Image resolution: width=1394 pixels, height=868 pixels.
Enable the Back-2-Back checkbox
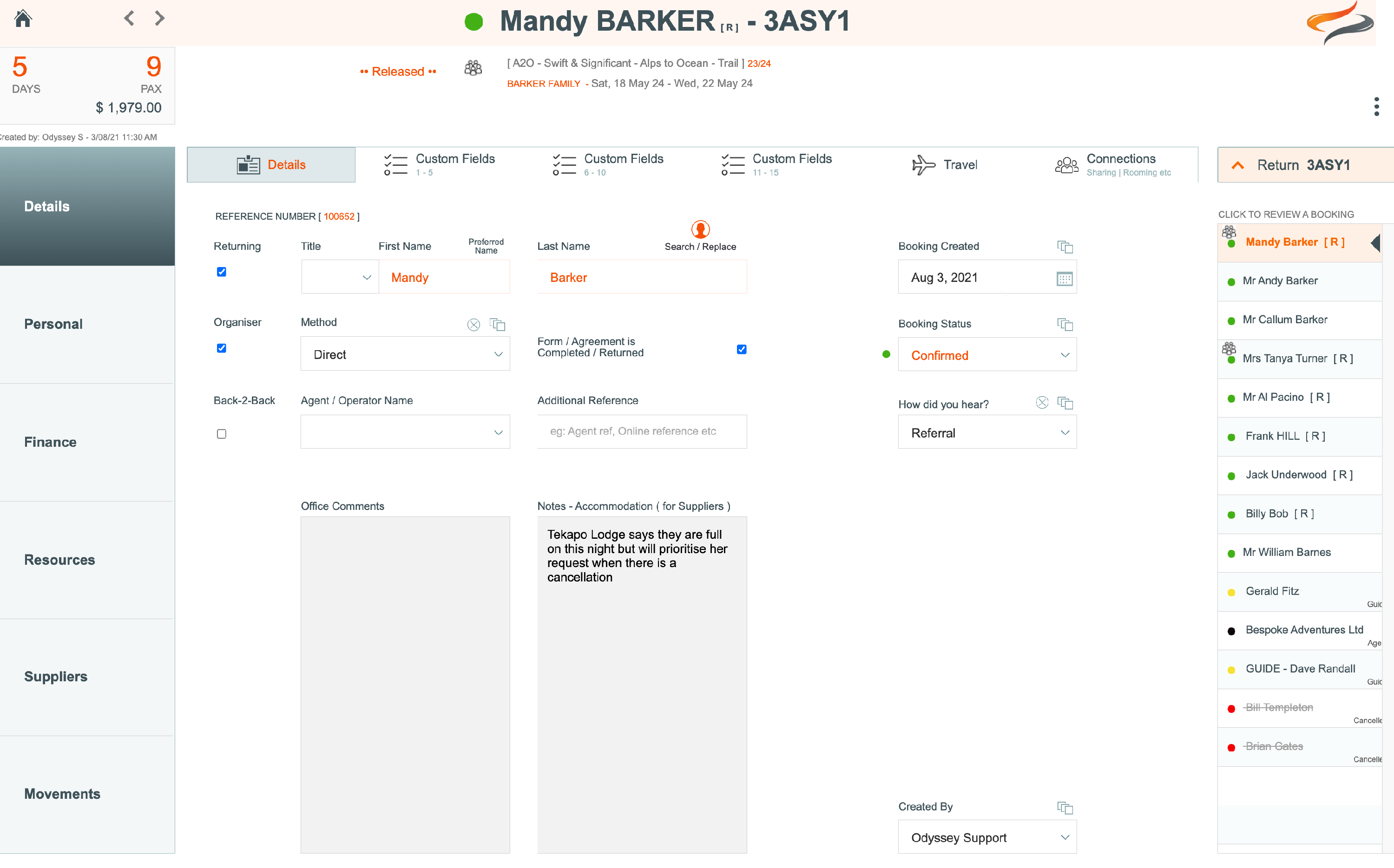tap(221, 434)
